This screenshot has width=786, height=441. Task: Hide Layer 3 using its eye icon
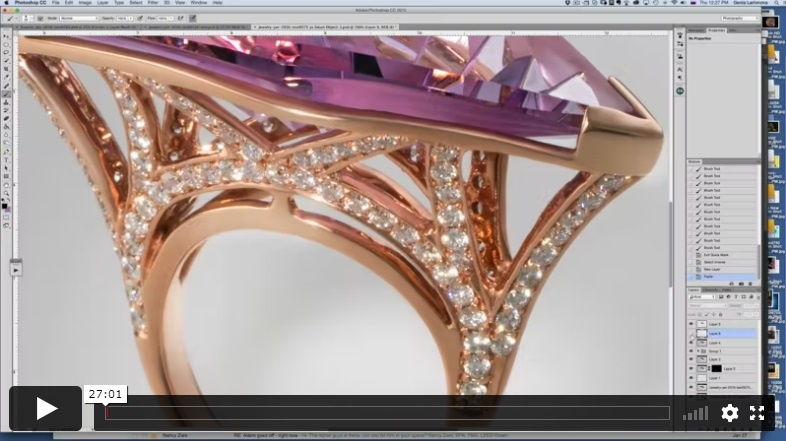tap(691, 359)
